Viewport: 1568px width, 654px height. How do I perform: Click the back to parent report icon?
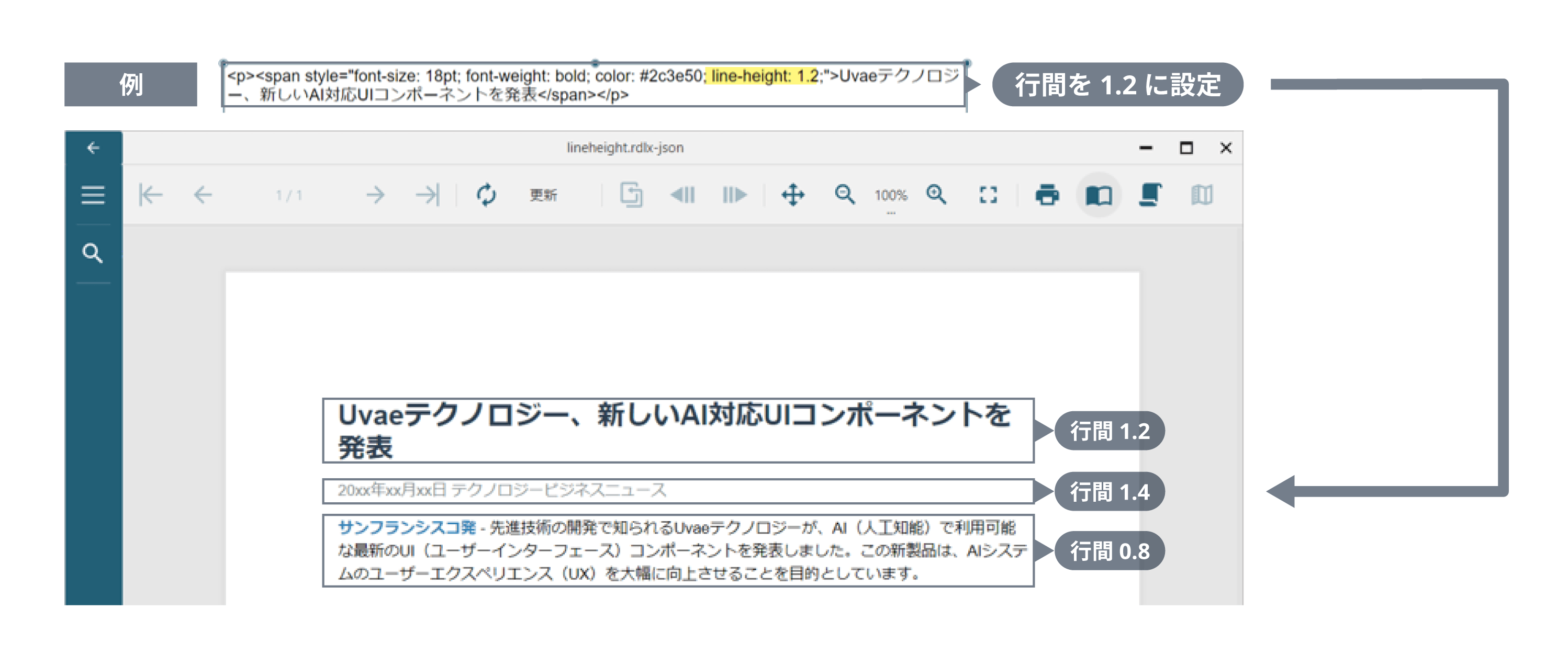point(631,195)
